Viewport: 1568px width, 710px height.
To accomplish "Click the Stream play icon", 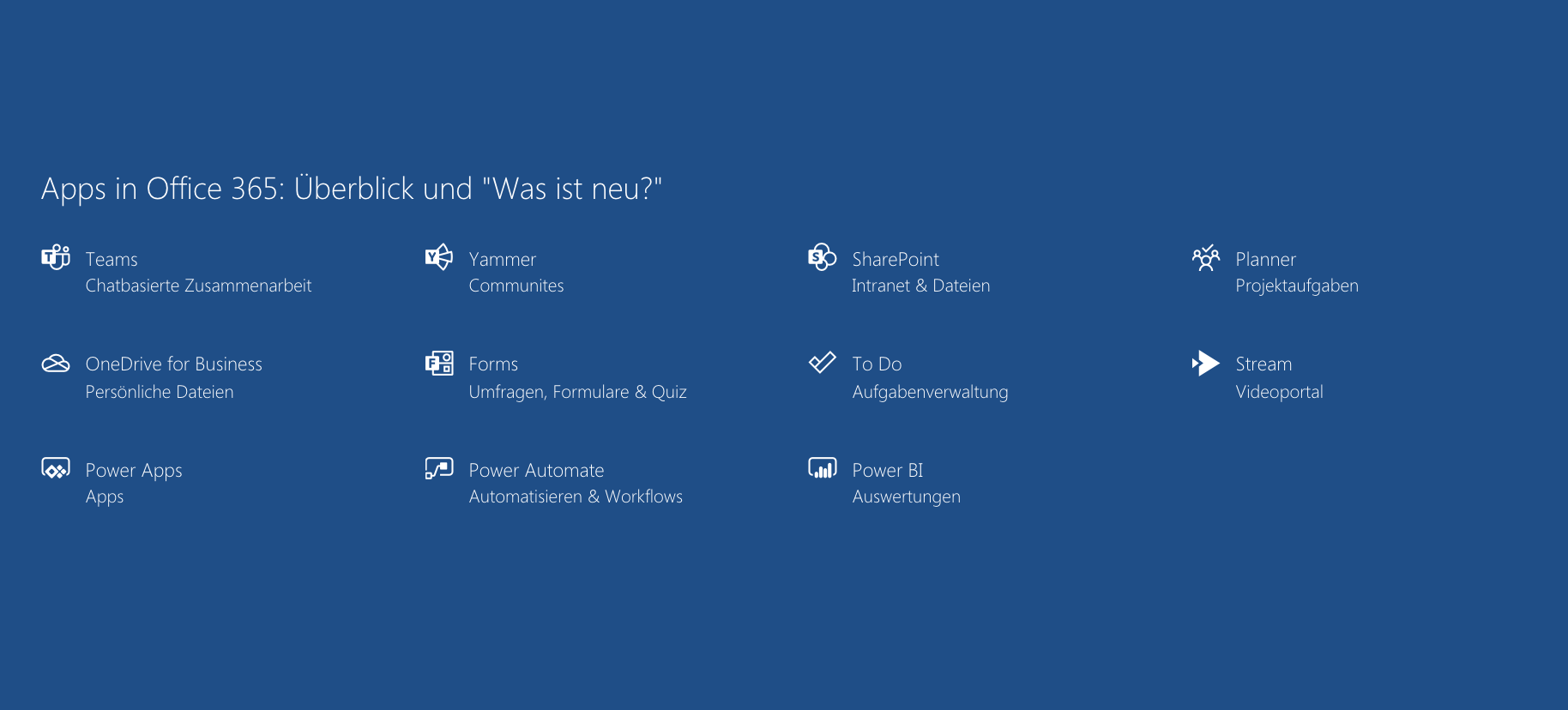I will point(1205,363).
